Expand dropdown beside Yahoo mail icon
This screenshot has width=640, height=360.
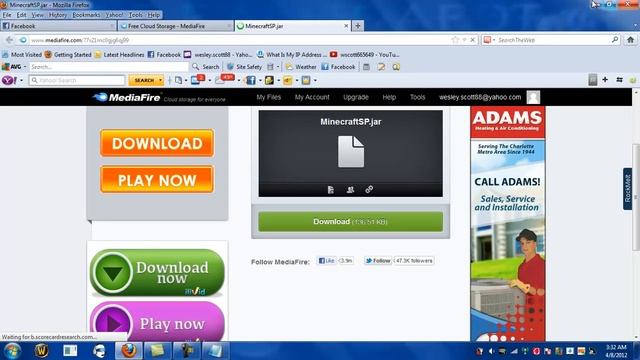pyautogui.click(x=209, y=80)
